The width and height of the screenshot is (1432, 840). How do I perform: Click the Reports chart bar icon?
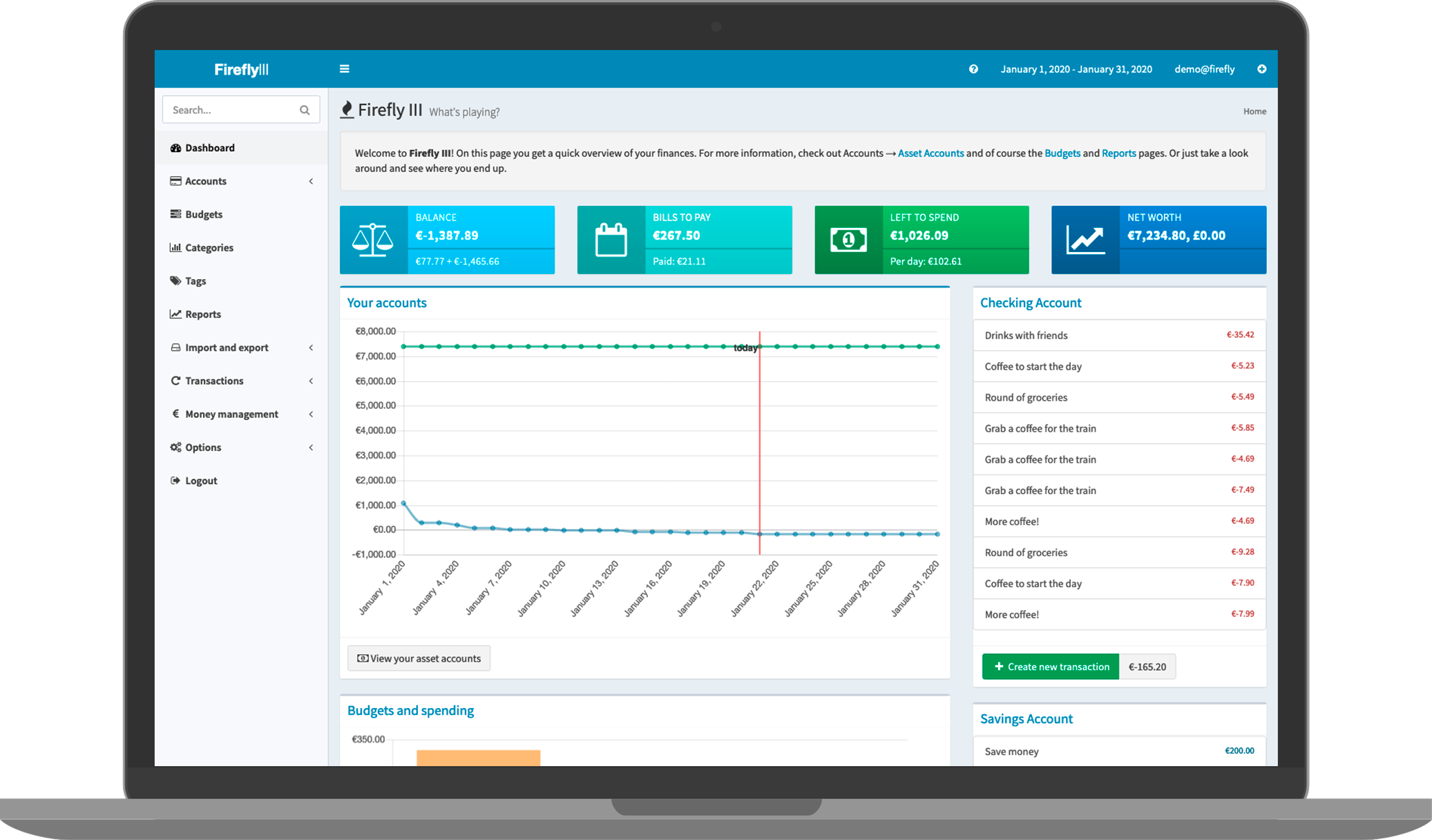coord(177,314)
